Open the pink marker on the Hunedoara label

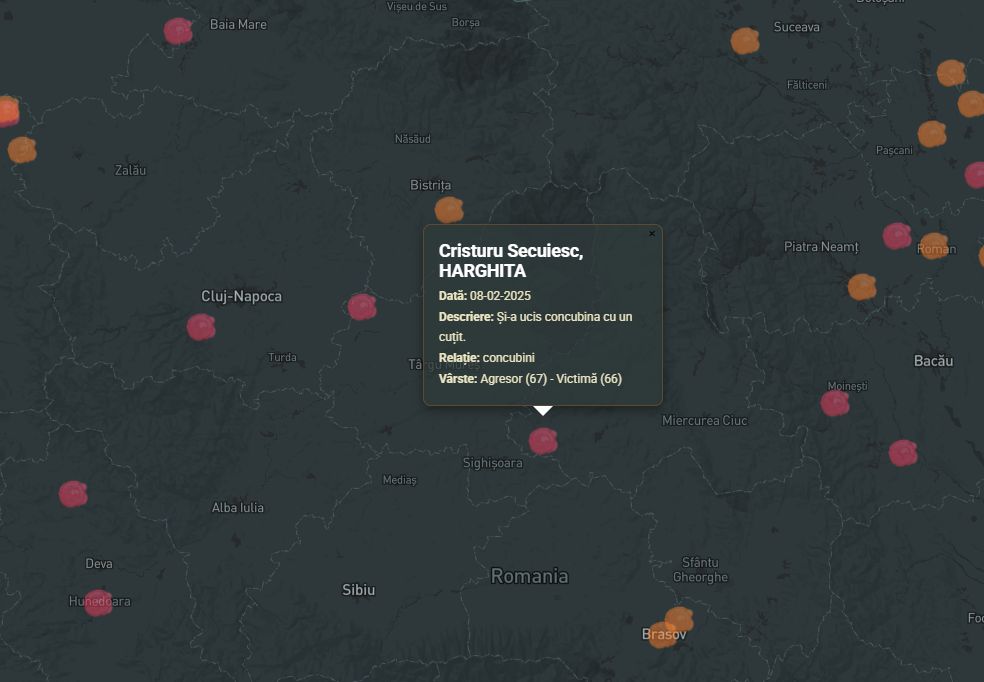(x=98, y=603)
